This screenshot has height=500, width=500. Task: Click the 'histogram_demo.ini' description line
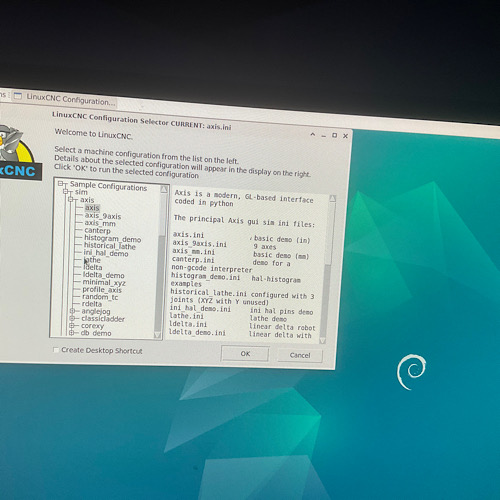pyautogui.click(x=236, y=278)
